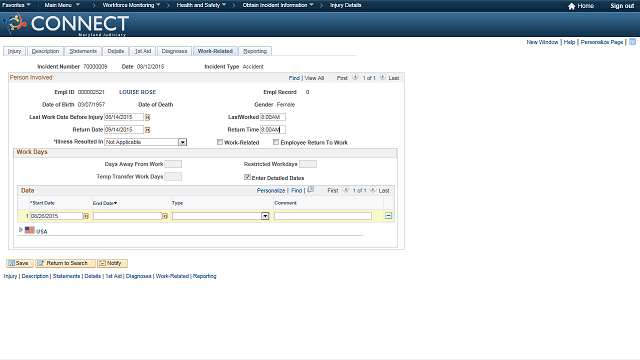This screenshot has width=640, height=360.
Task: Click the page icon beside Personalize Page
Action: [632, 42]
